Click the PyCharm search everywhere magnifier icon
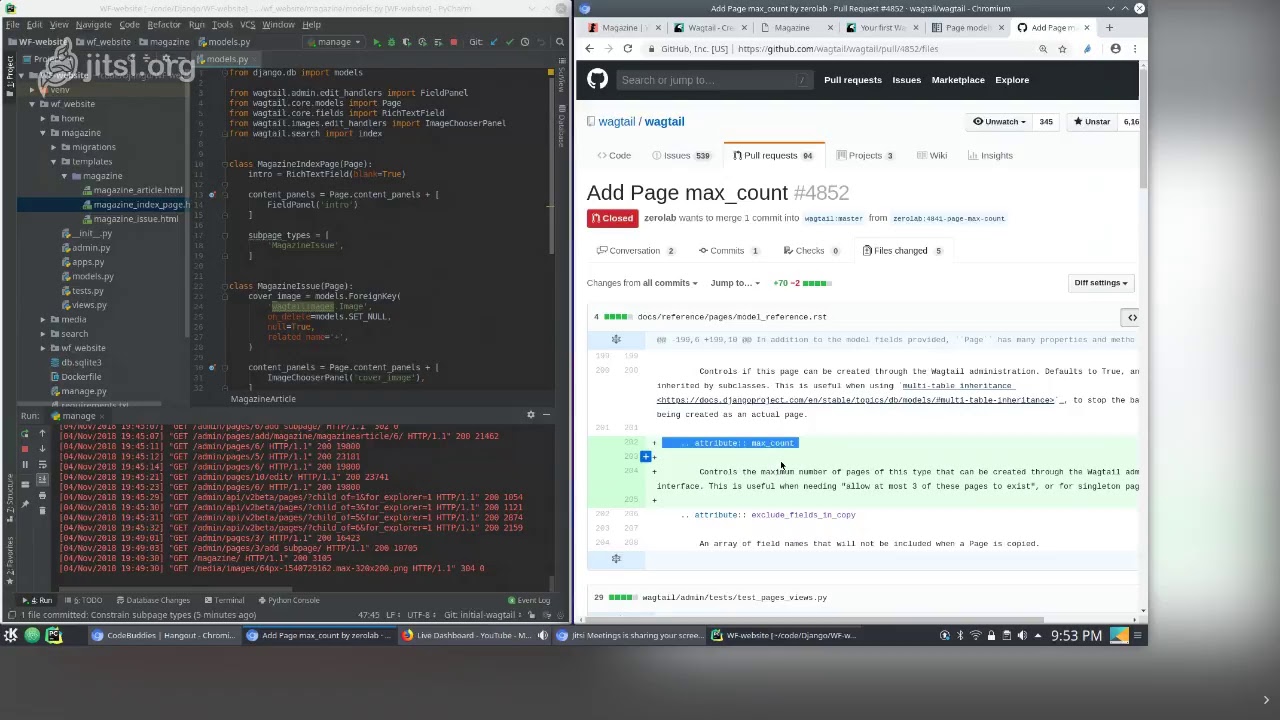 (x=560, y=42)
